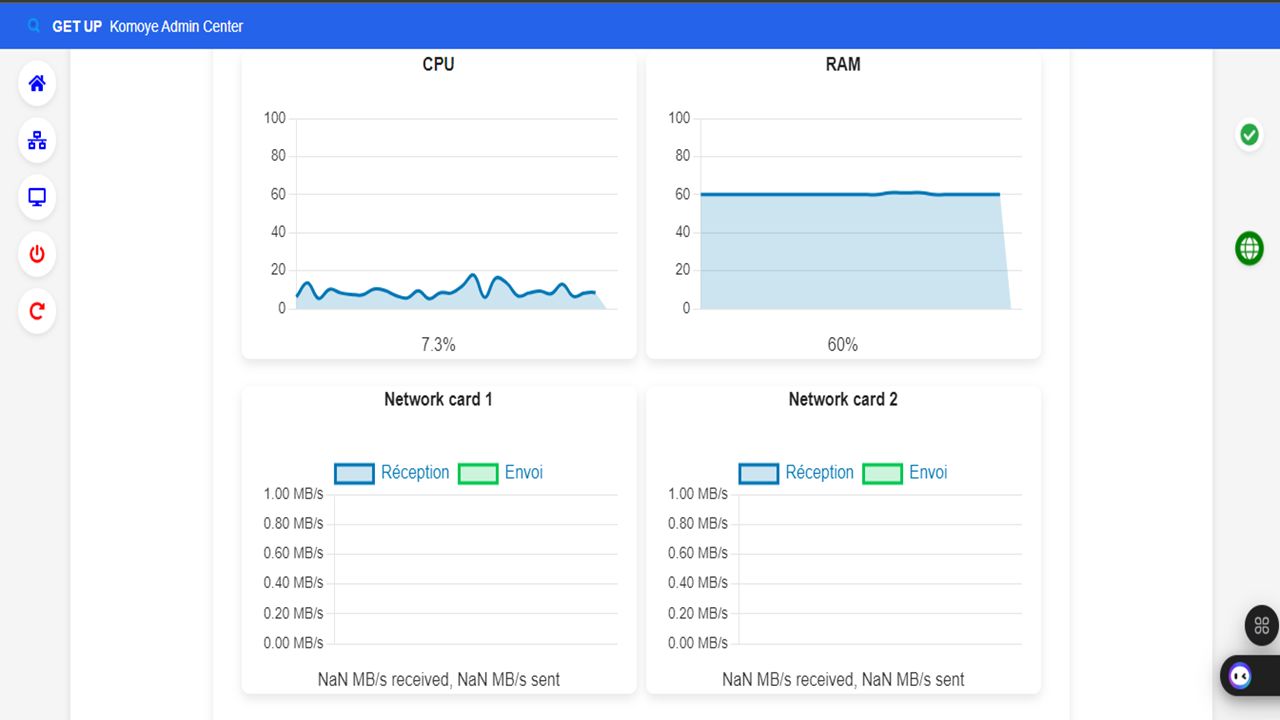The width and height of the screenshot is (1280, 720).
Task: Click the dark grid apps floating button
Action: (x=1261, y=626)
